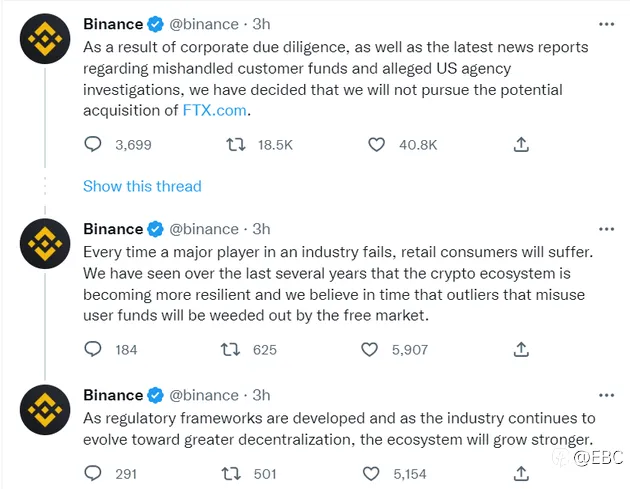
Task: Open more options on first tweet
Action: pos(606,25)
